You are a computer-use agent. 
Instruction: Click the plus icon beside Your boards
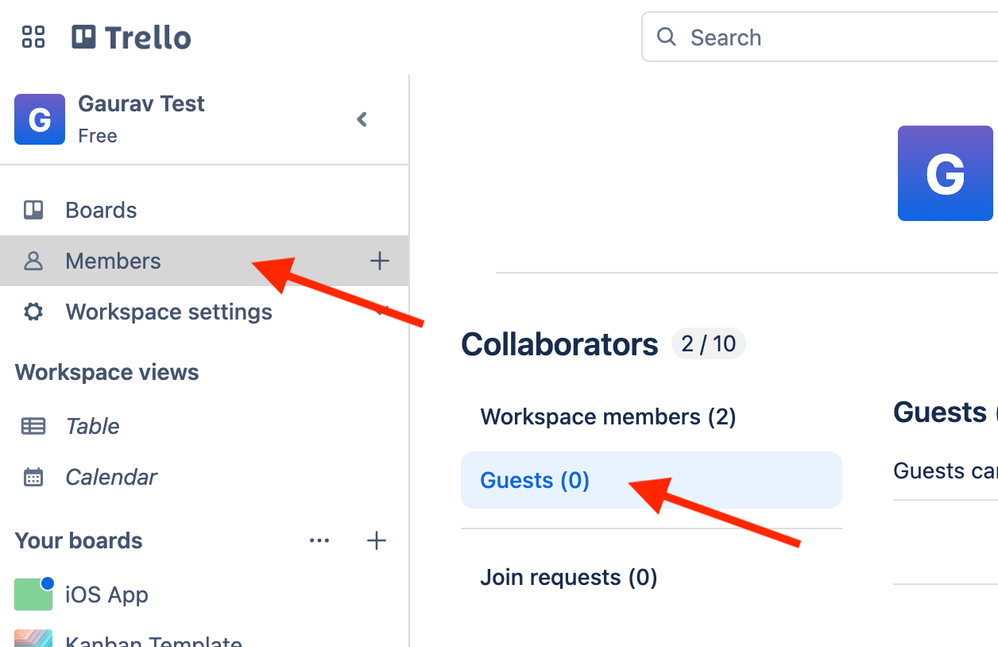pyautogui.click(x=376, y=541)
